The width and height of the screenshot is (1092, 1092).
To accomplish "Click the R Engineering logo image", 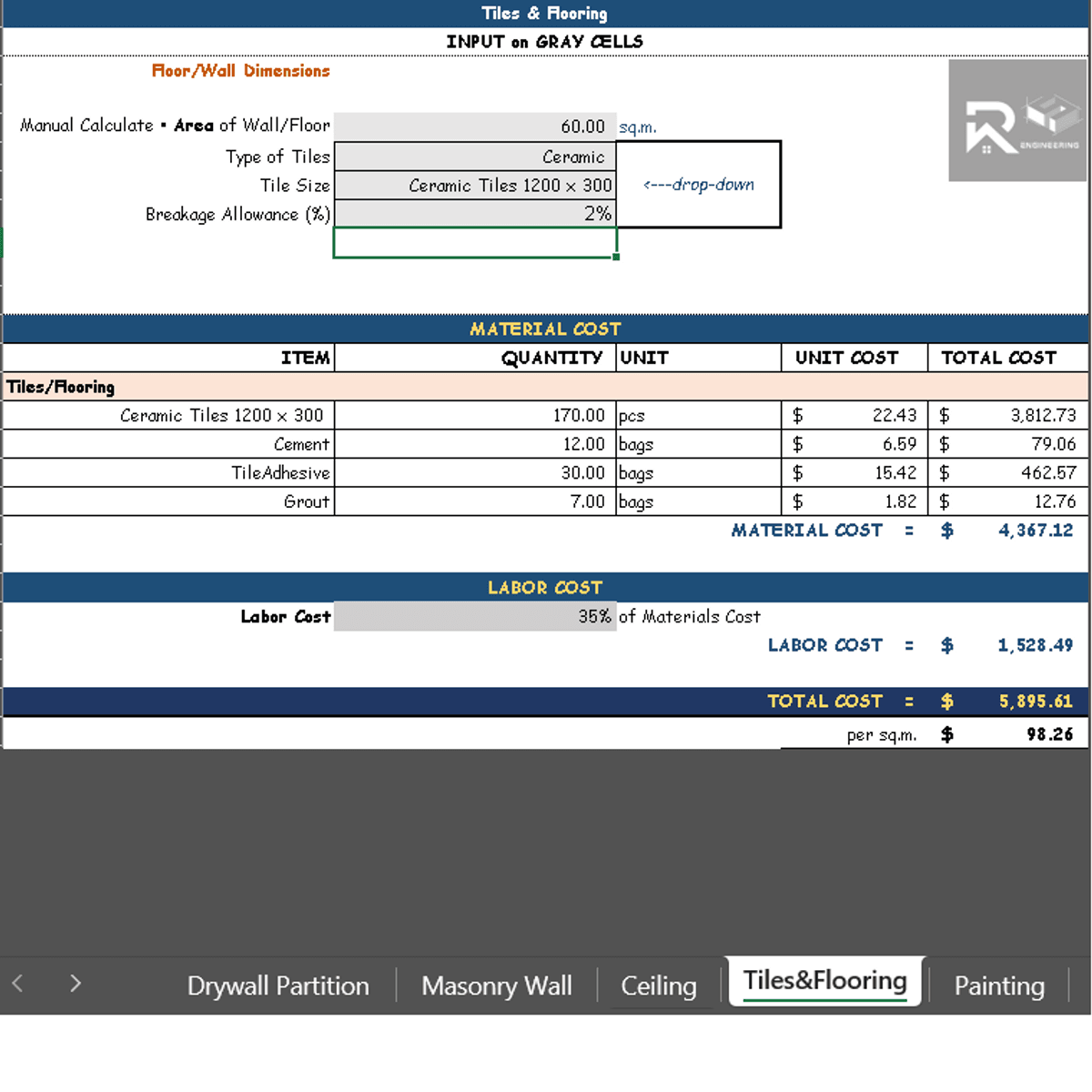I will pos(1017,120).
